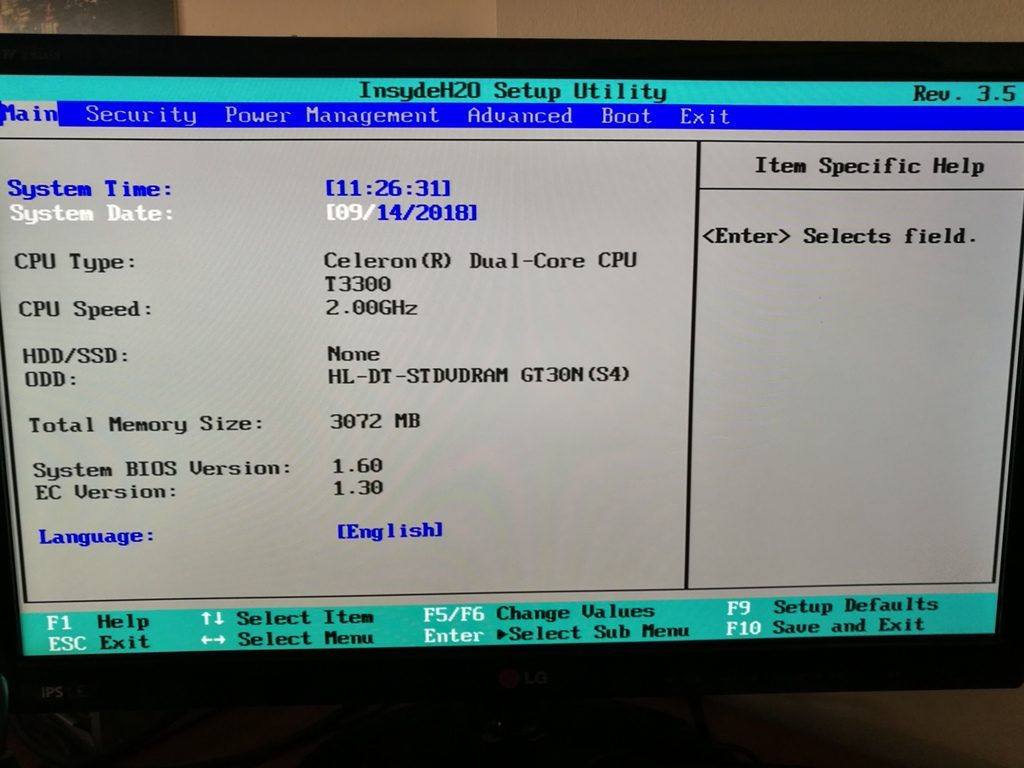
Task: Click the HL-DT-STDVDRAM GT30N drive name
Action: [479, 376]
